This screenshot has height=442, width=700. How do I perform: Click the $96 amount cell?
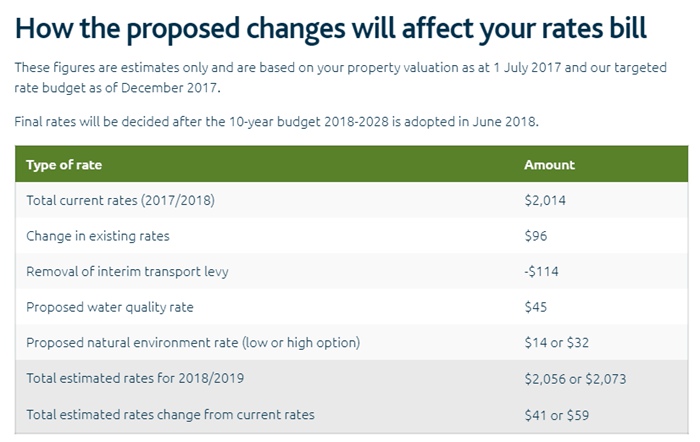(x=536, y=236)
